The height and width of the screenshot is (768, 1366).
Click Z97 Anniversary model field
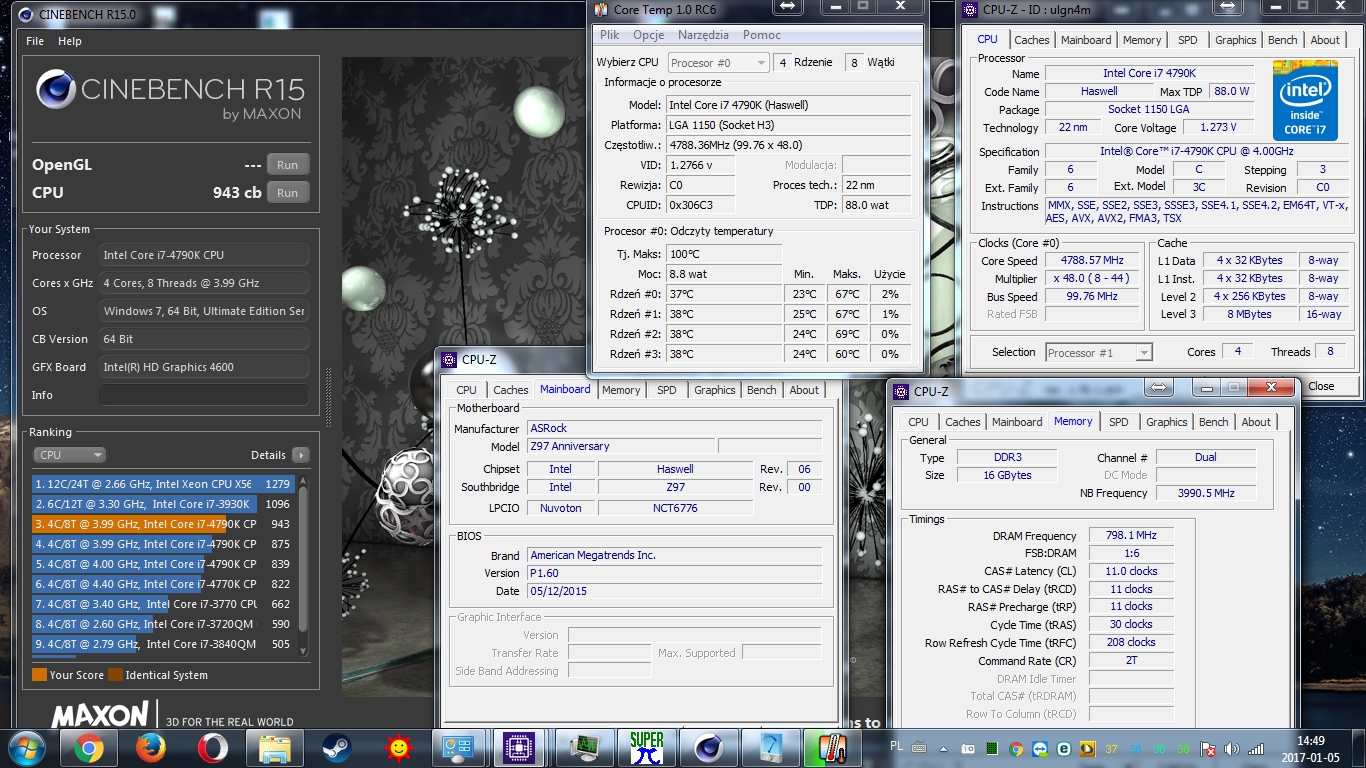620,446
